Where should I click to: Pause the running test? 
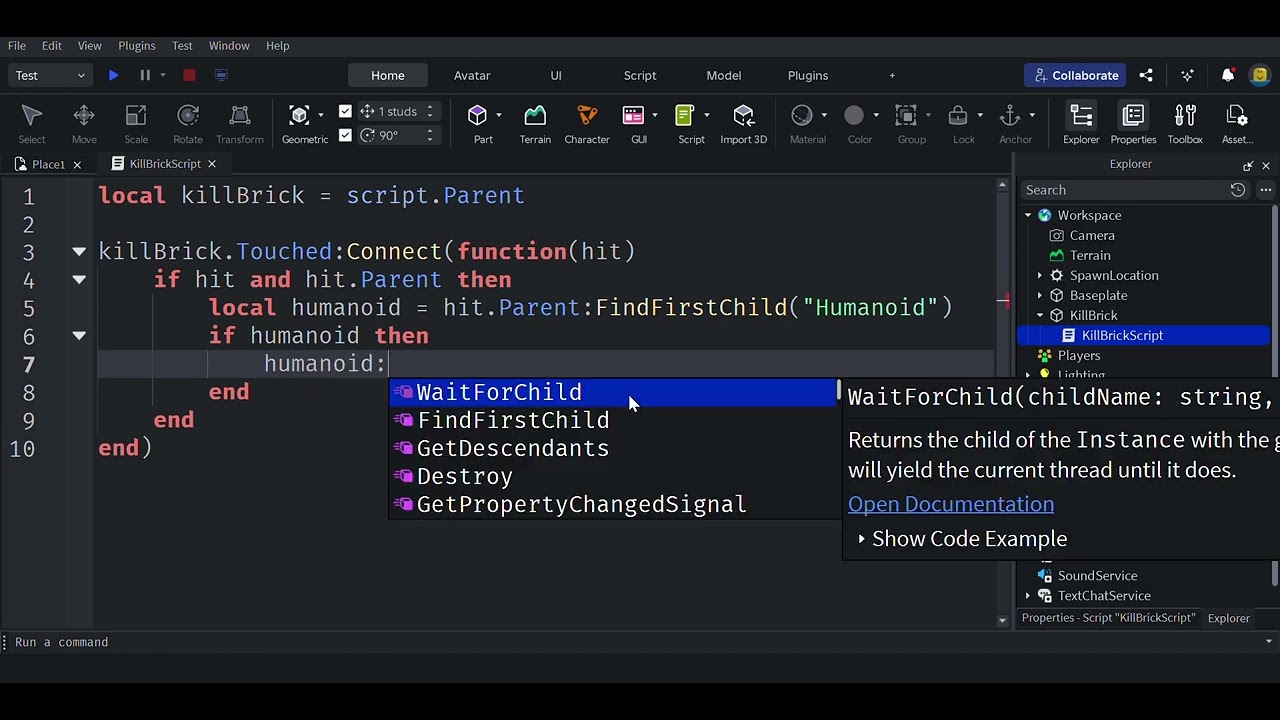click(x=145, y=75)
